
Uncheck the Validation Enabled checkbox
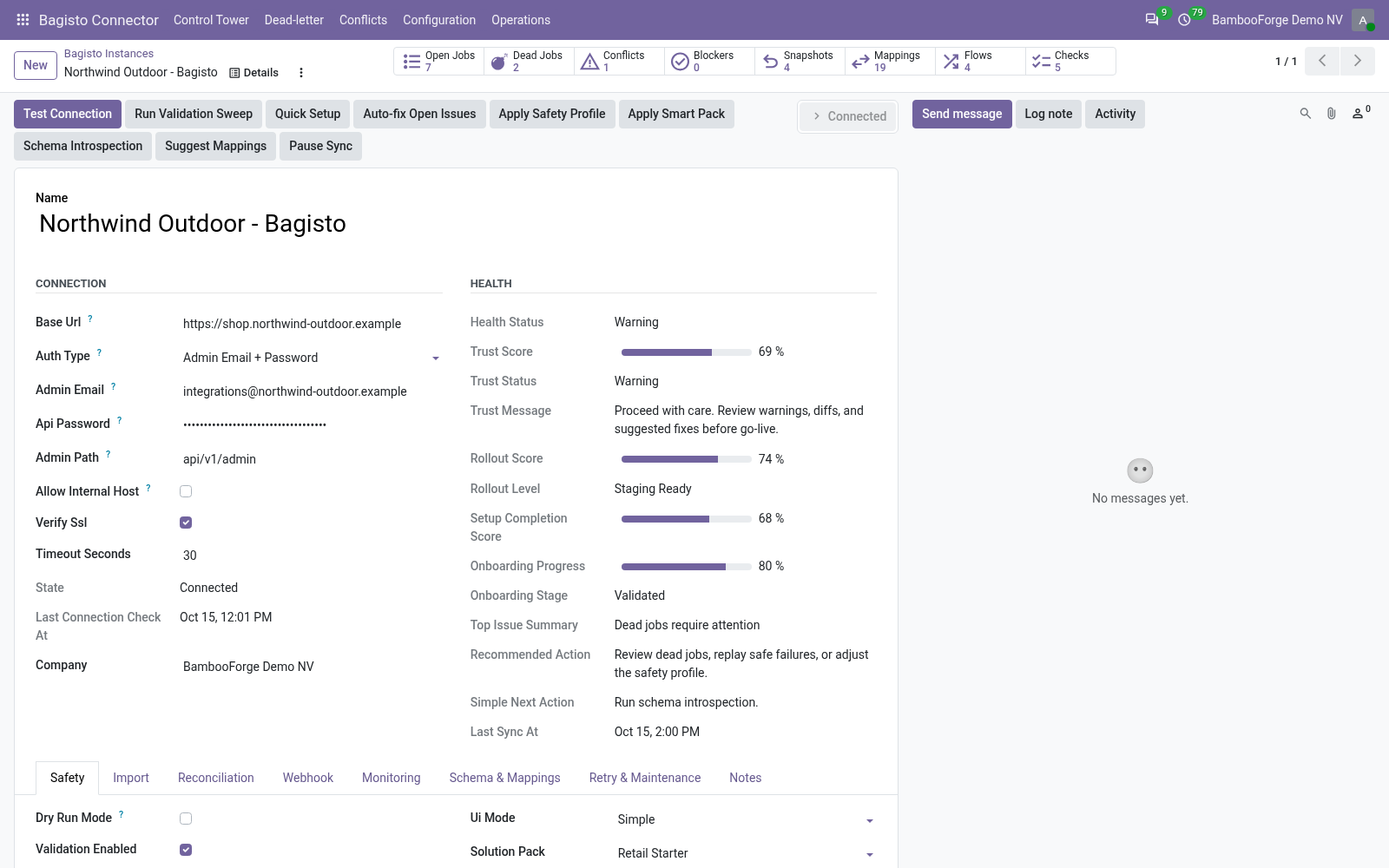pos(186,850)
